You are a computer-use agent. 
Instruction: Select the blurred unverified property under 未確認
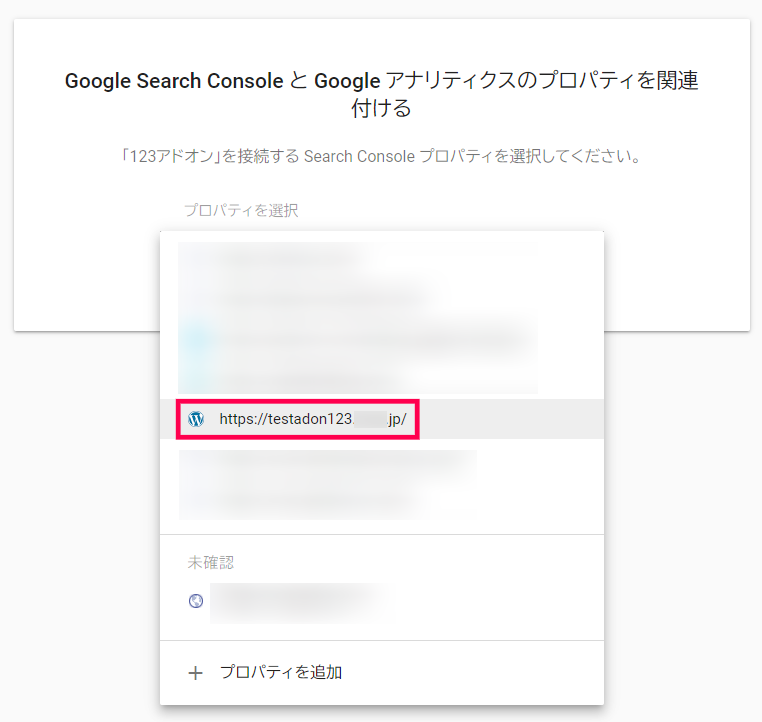tap(381, 602)
